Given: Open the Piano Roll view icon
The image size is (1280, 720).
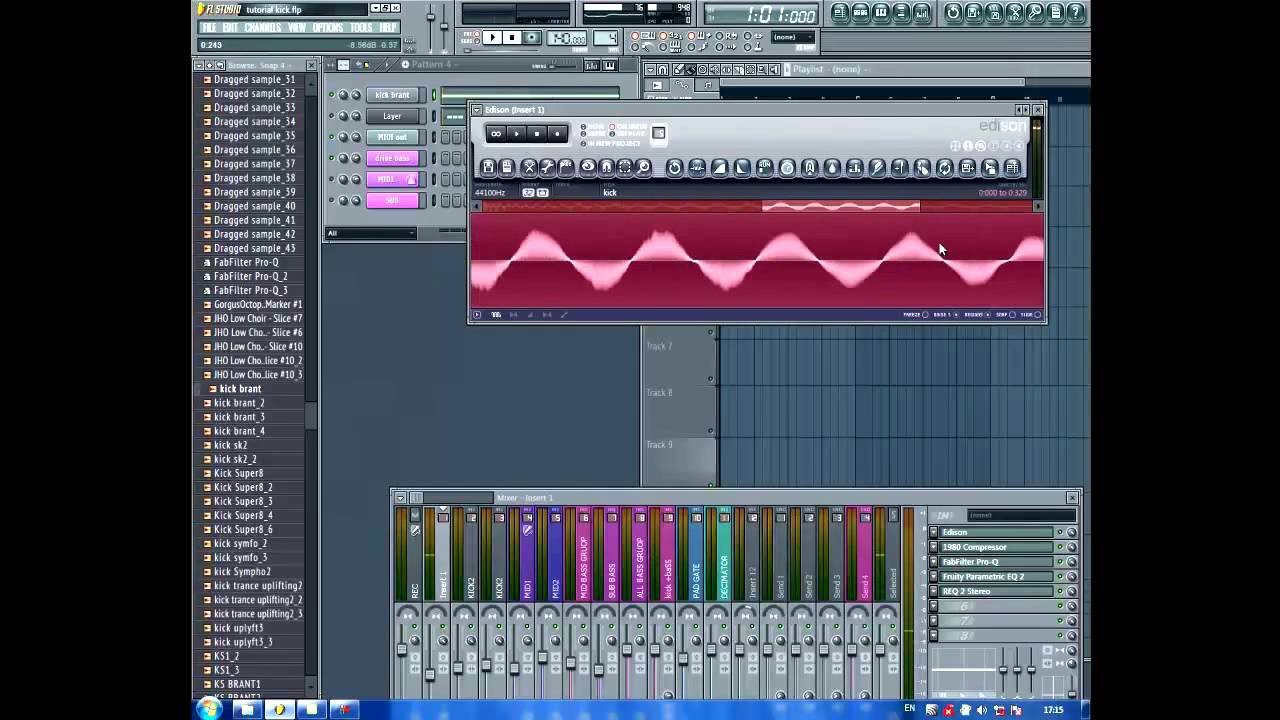Looking at the screenshot, I should 881,12.
